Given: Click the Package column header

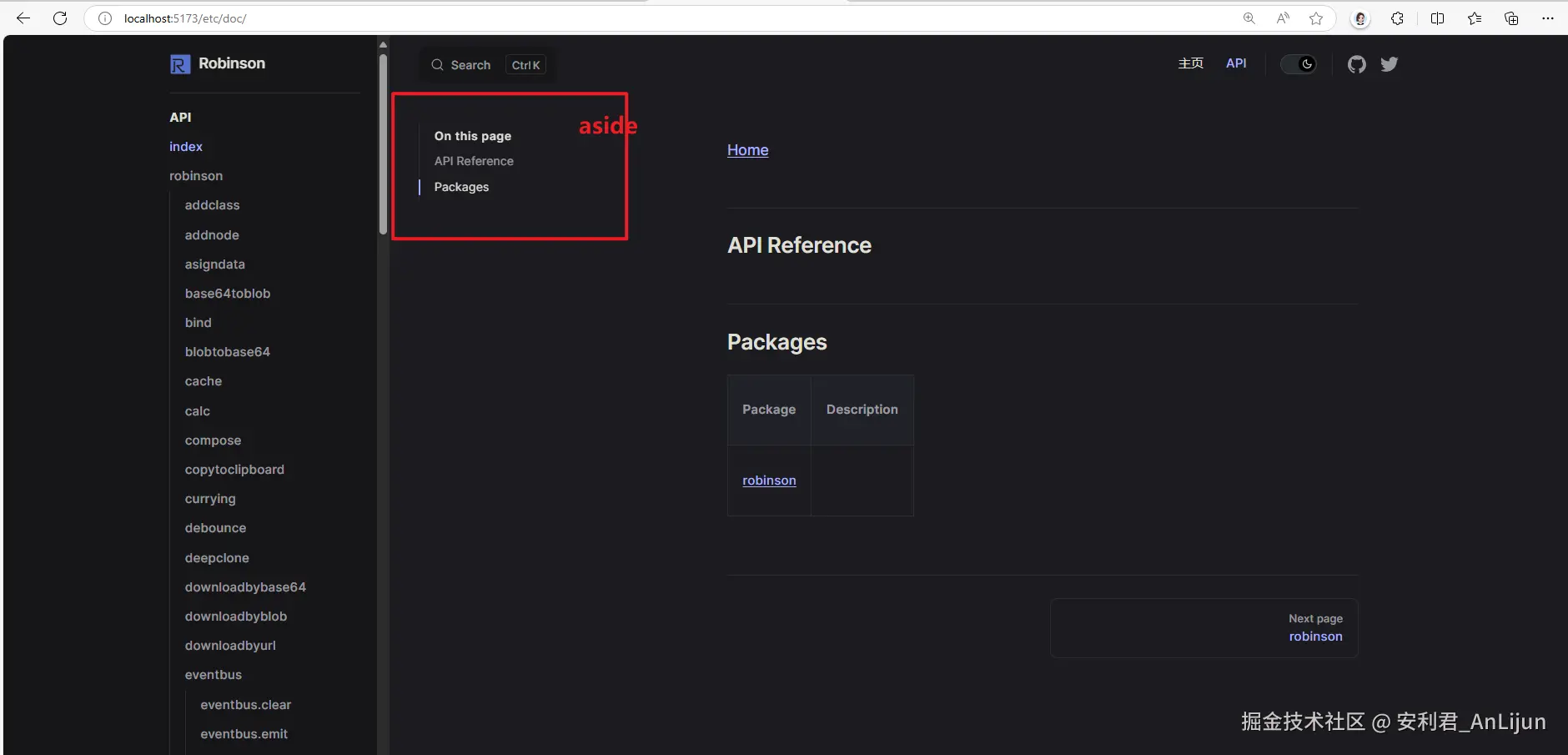Looking at the screenshot, I should point(769,410).
